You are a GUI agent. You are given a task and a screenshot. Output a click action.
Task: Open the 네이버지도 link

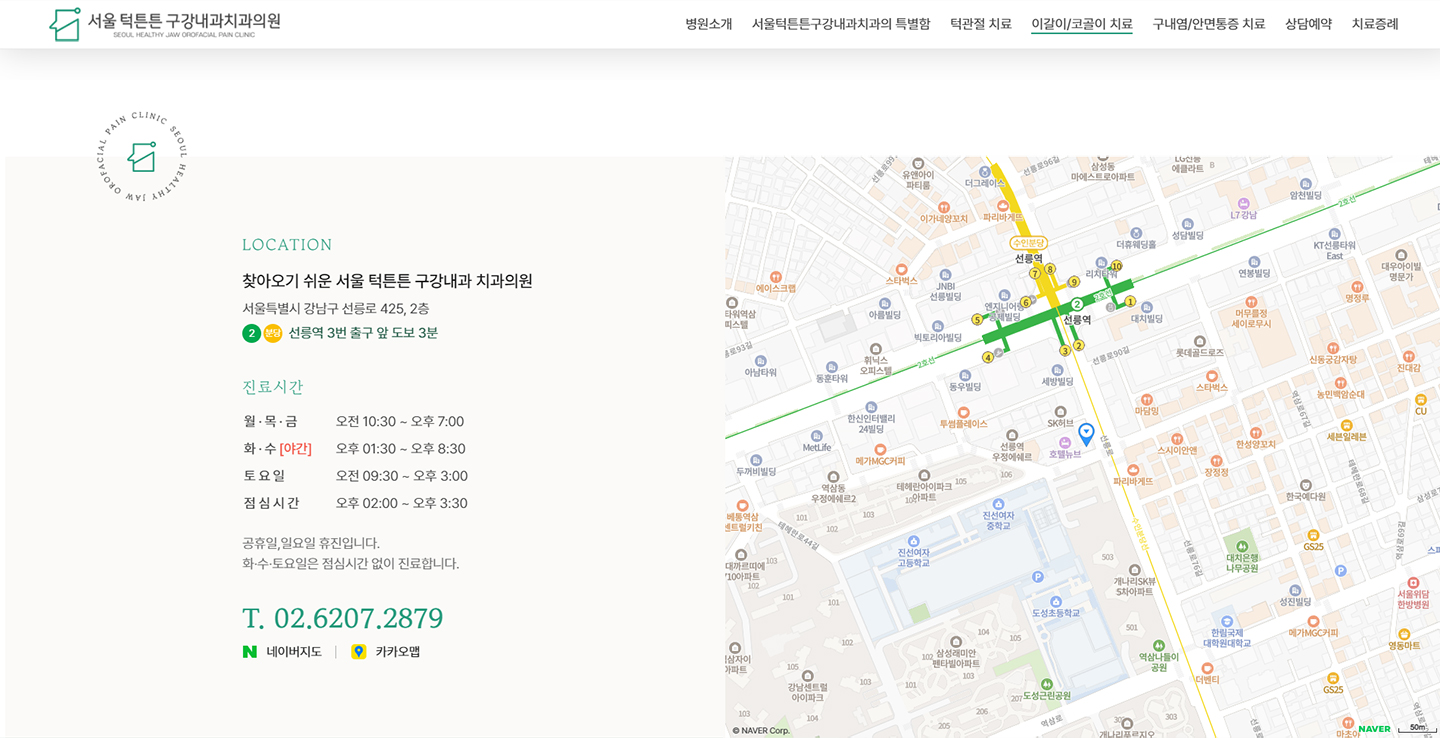click(294, 652)
